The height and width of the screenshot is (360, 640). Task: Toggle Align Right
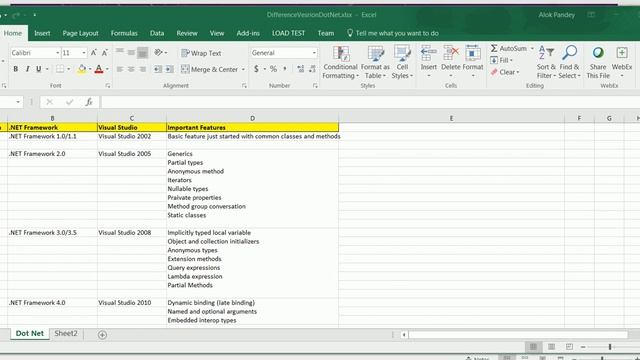142,69
